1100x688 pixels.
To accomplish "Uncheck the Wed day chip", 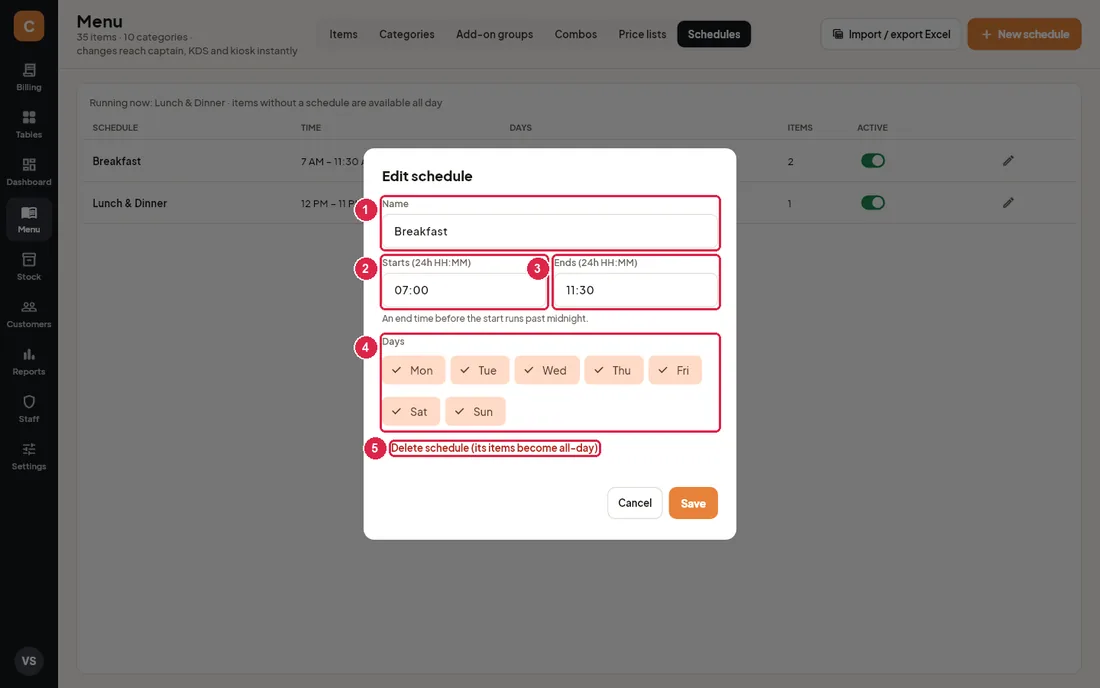I will 546,370.
